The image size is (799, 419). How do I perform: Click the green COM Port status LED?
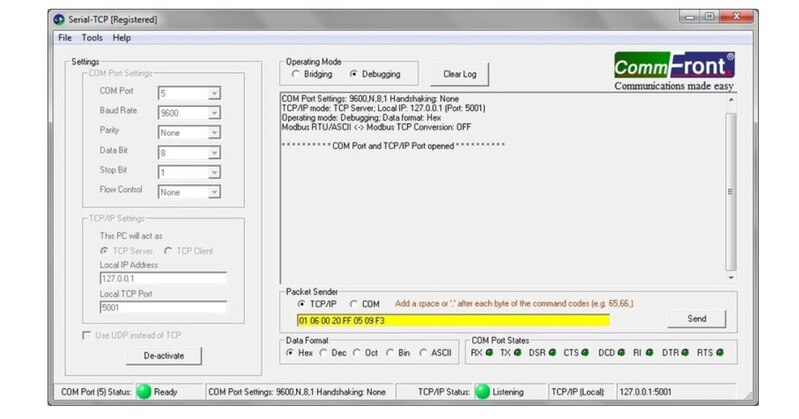144,391
